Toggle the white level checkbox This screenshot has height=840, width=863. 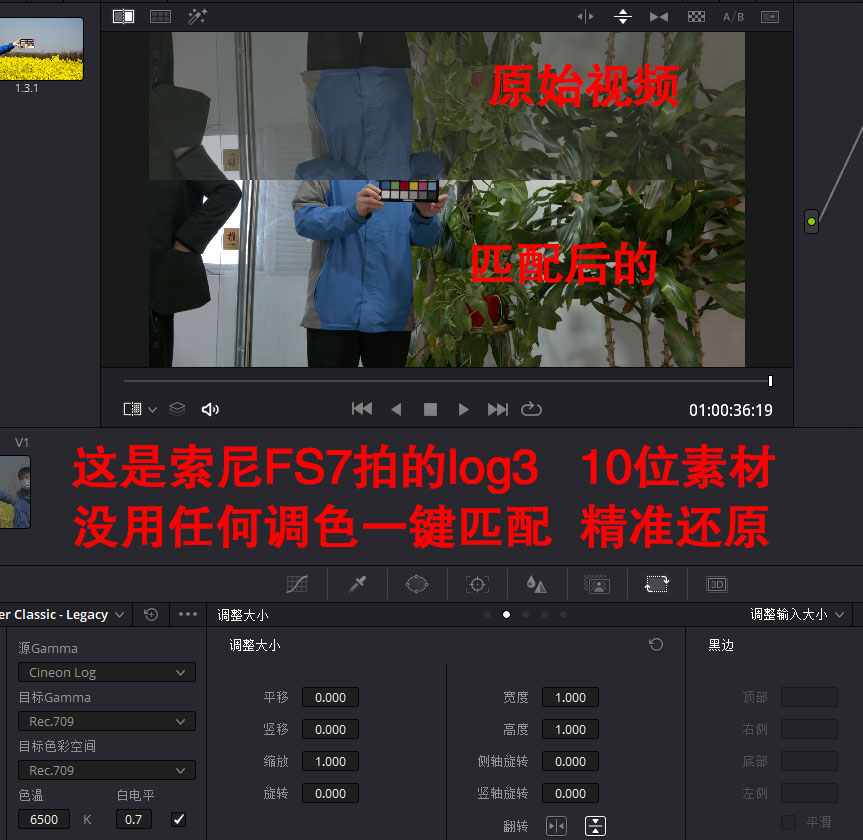pyautogui.click(x=179, y=819)
